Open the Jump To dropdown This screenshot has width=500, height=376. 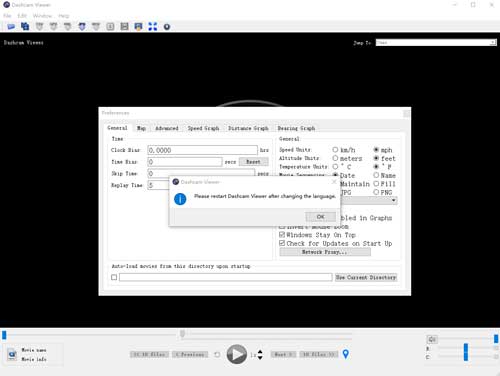pyautogui.click(x=436, y=42)
